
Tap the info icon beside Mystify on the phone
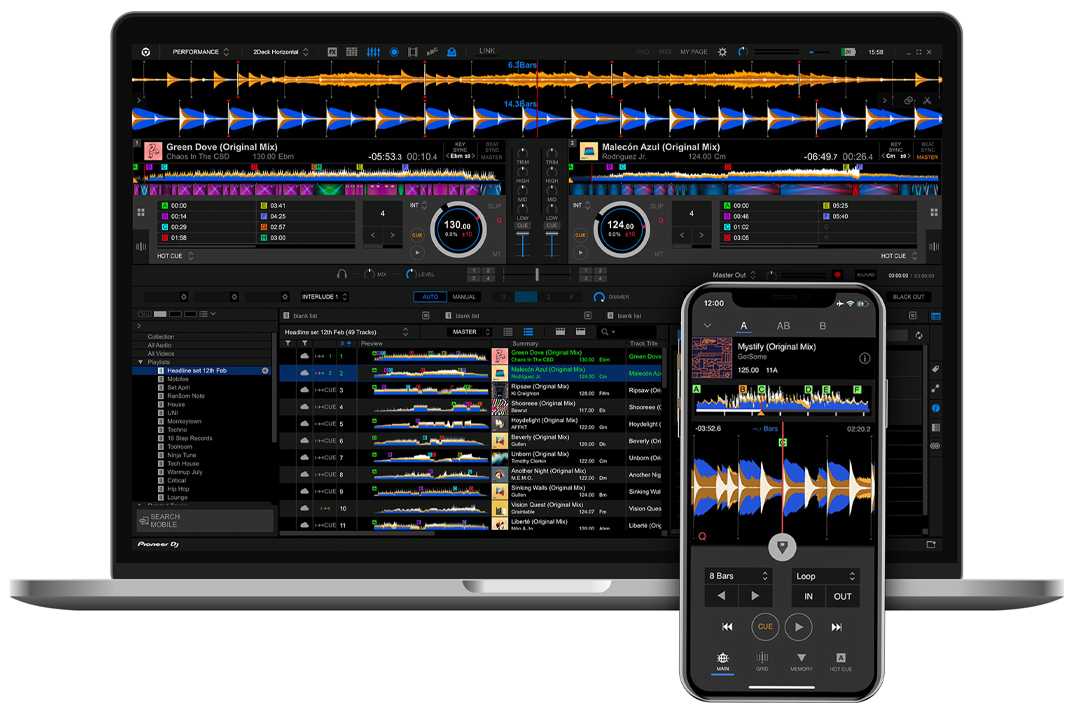point(864,358)
